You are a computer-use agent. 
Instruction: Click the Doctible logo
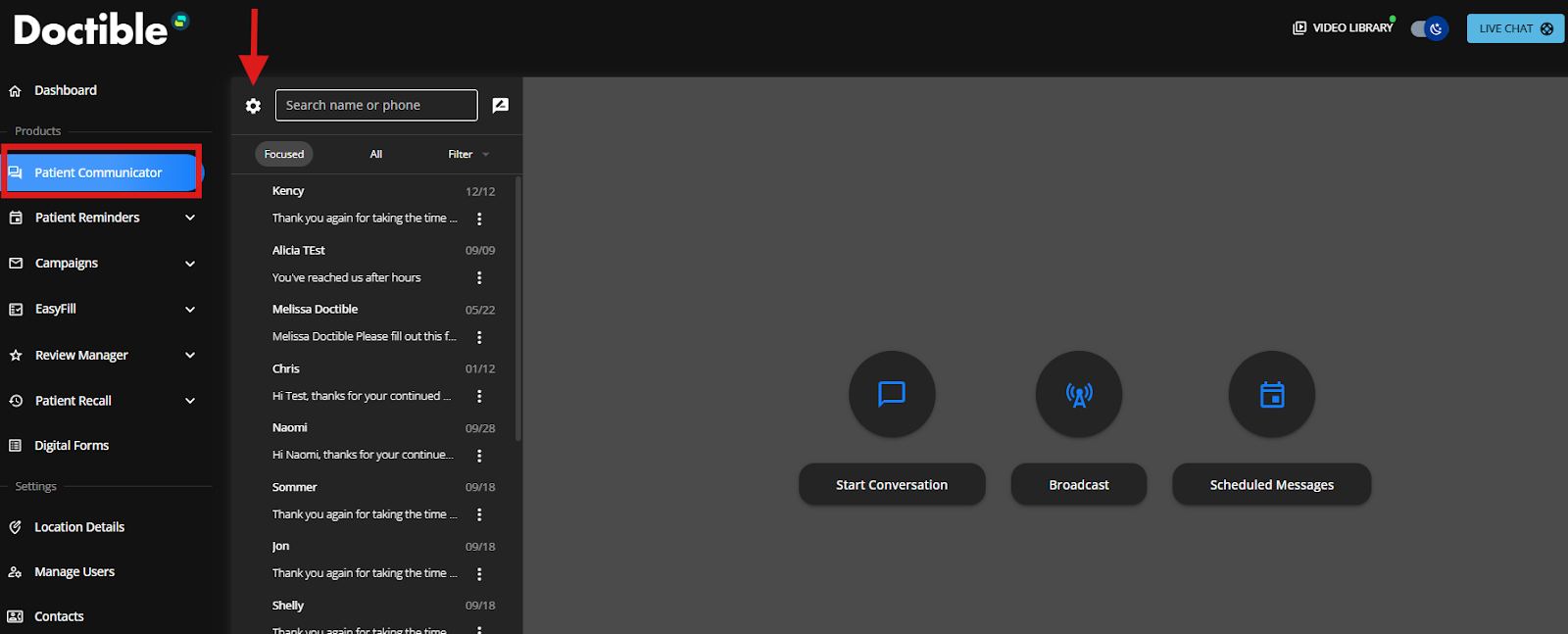pyautogui.click(x=101, y=29)
